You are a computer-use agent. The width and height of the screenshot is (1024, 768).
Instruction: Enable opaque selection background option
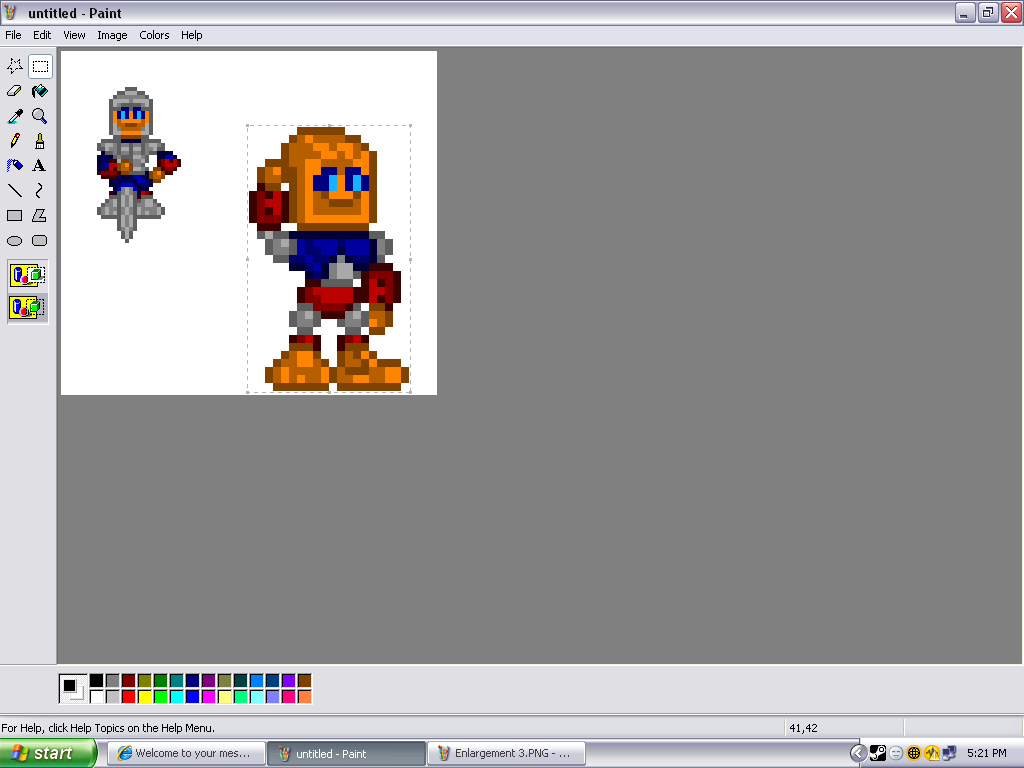[x=27, y=275]
